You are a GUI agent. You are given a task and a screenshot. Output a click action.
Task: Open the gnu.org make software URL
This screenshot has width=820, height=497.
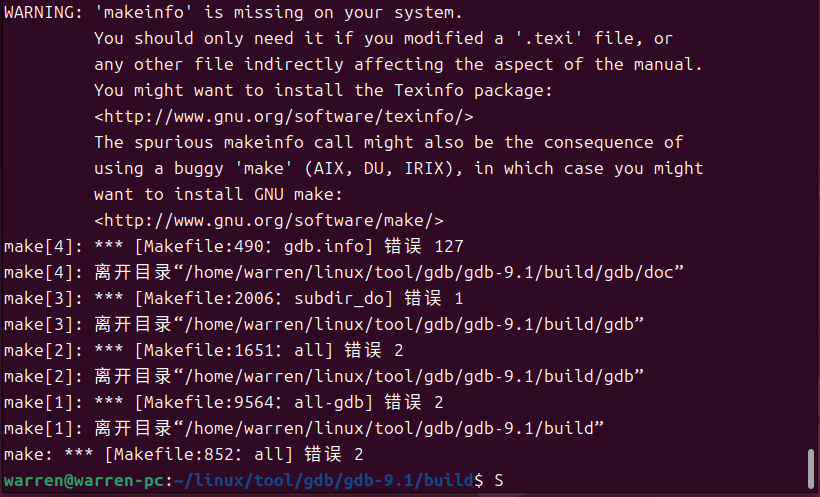coord(269,220)
